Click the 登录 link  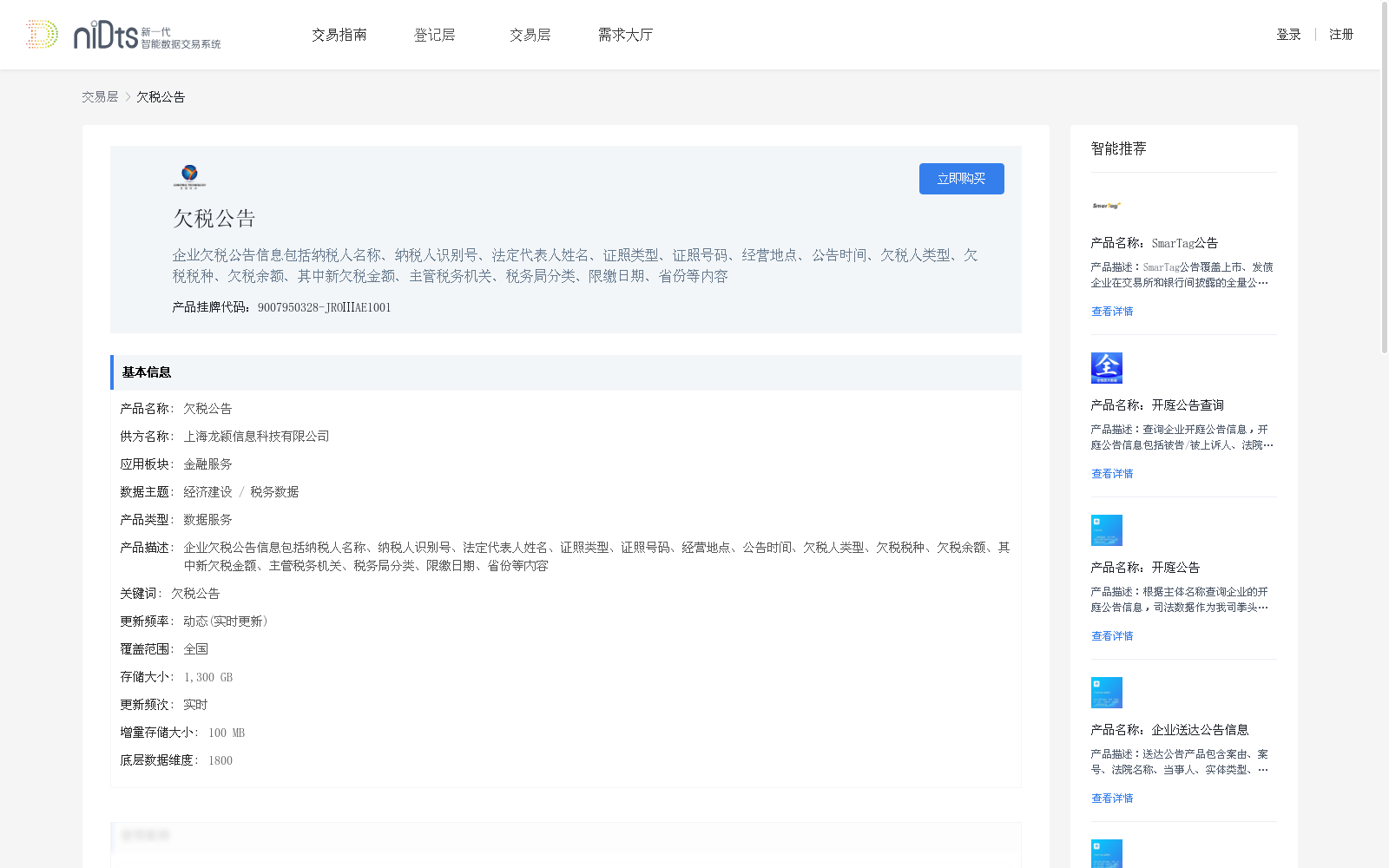(x=1288, y=35)
